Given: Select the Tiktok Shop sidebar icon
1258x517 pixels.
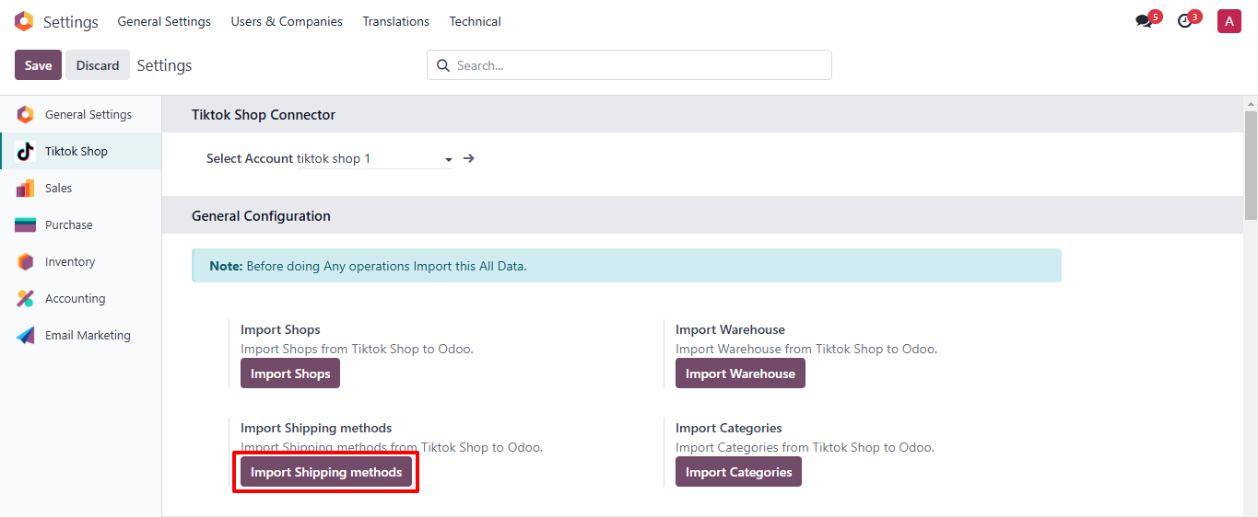Looking at the screenshot, I should 26,152.
